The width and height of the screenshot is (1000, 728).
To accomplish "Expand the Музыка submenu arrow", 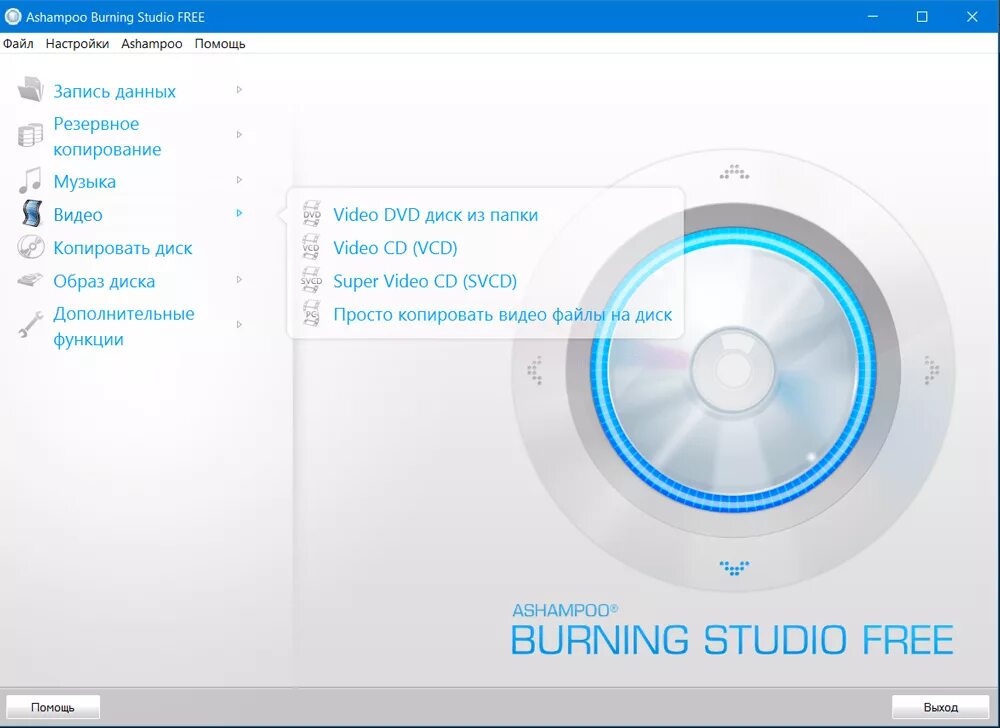I will (x=239, y=180).
